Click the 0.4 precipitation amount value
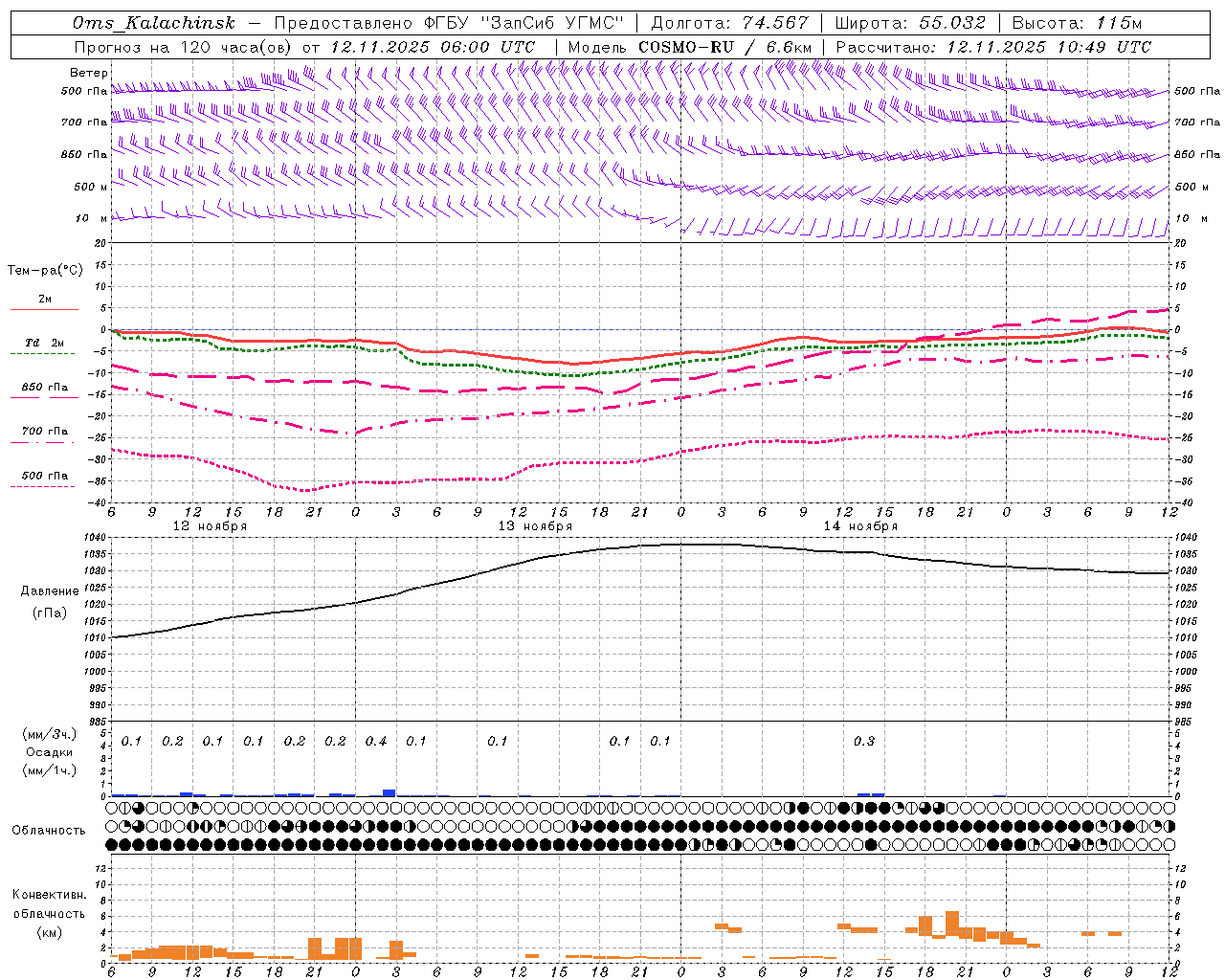The height and width of the screenshot is (980, 1225). 376,742
